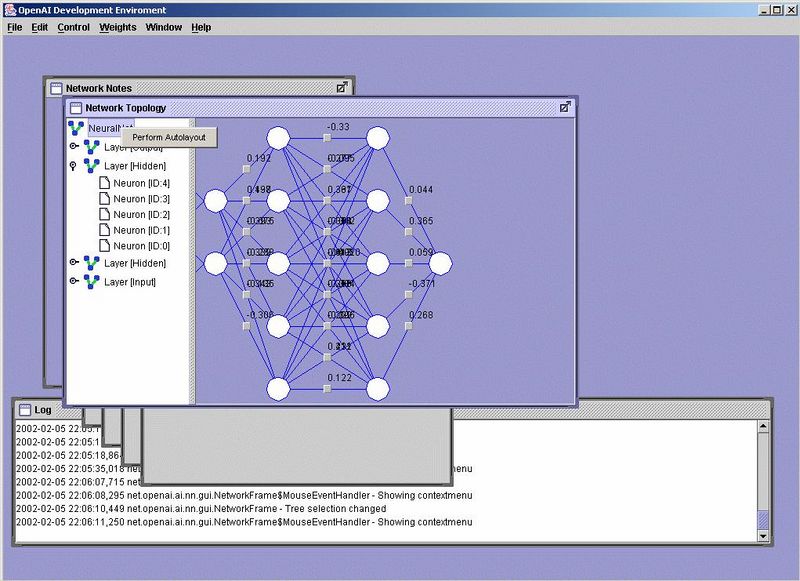Select the single output neuron circle
The height and width of the screenshot is (581, 800).
click(x=440, y=264)
